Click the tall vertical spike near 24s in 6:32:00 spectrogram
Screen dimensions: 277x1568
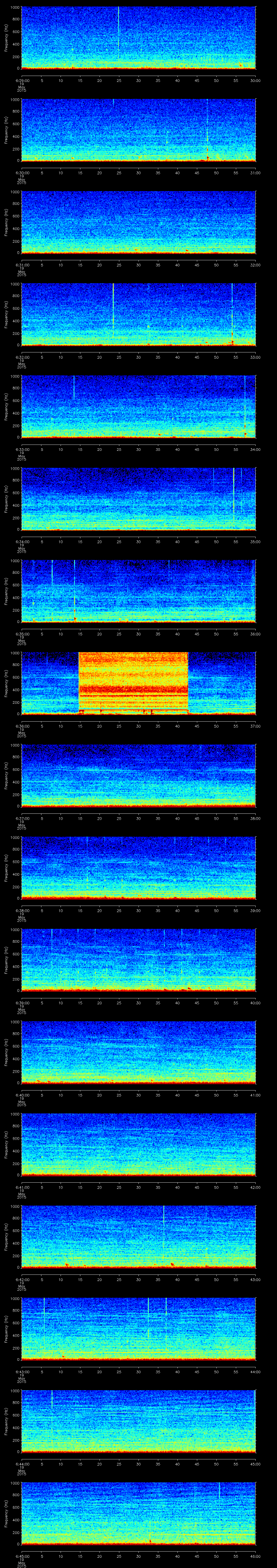(113, 309)
